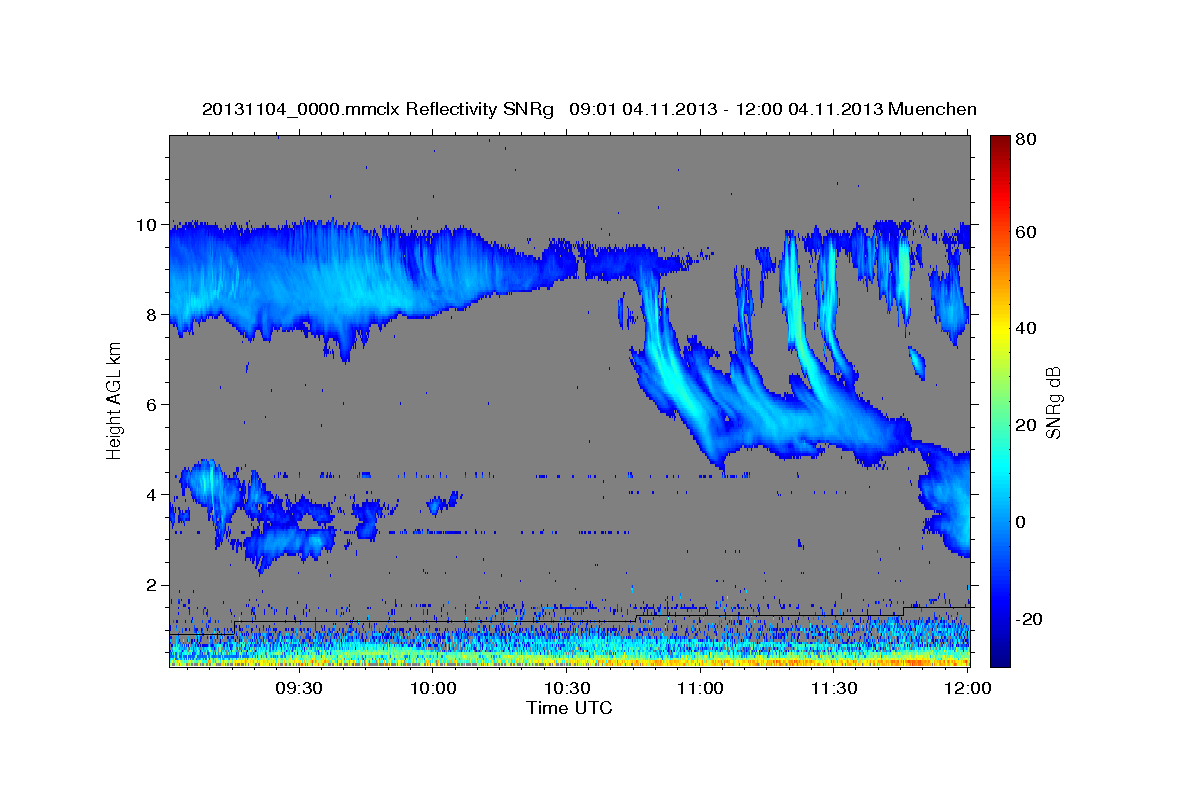Click the 'SNRg dB' colorbar label
The height and width of the screenshot is (800, 1200).
(1053, 402)
